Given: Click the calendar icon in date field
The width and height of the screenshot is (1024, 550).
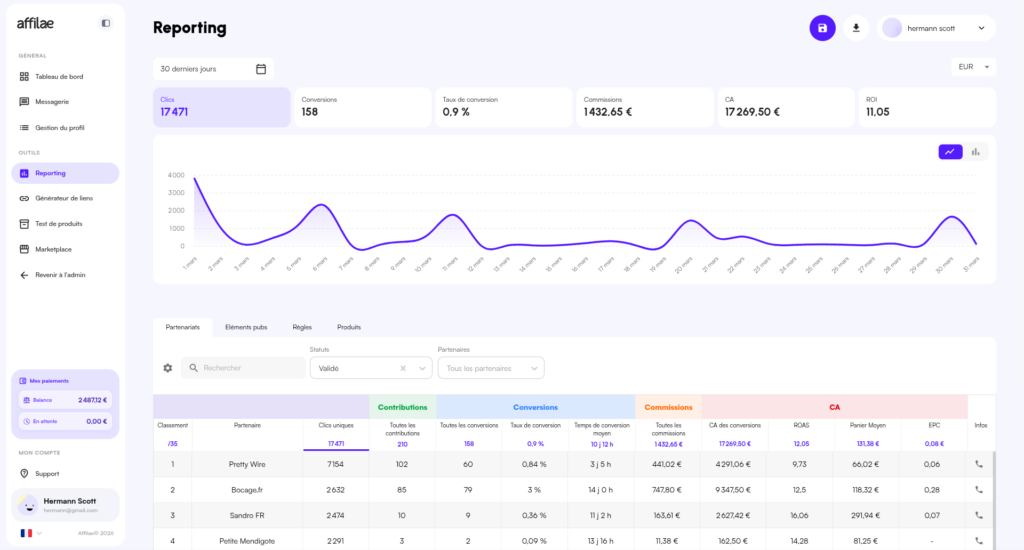Looking at the screenshot, I should click(x=261, y=69).
